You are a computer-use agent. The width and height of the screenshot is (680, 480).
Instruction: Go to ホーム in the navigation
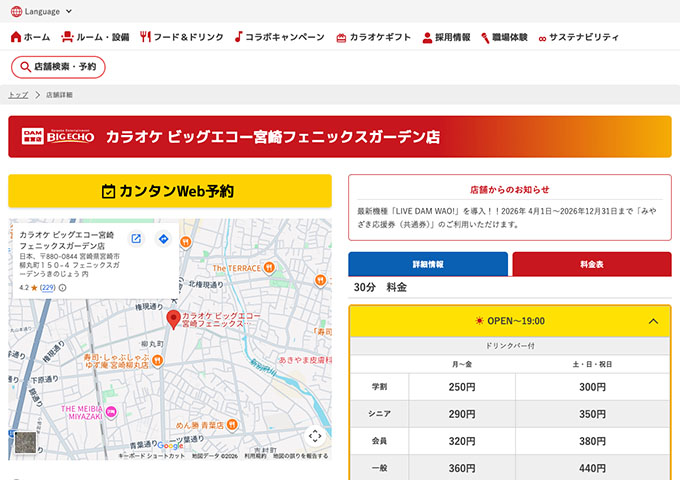pyautogui.click(x=30, y=37)
